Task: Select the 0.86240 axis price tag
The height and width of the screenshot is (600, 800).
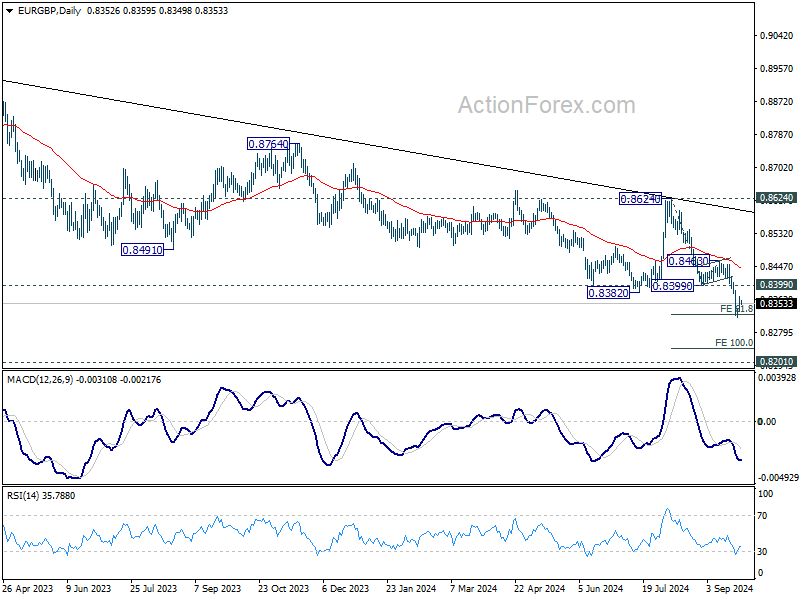Action: pyautogui.click(x=777, y=198)
